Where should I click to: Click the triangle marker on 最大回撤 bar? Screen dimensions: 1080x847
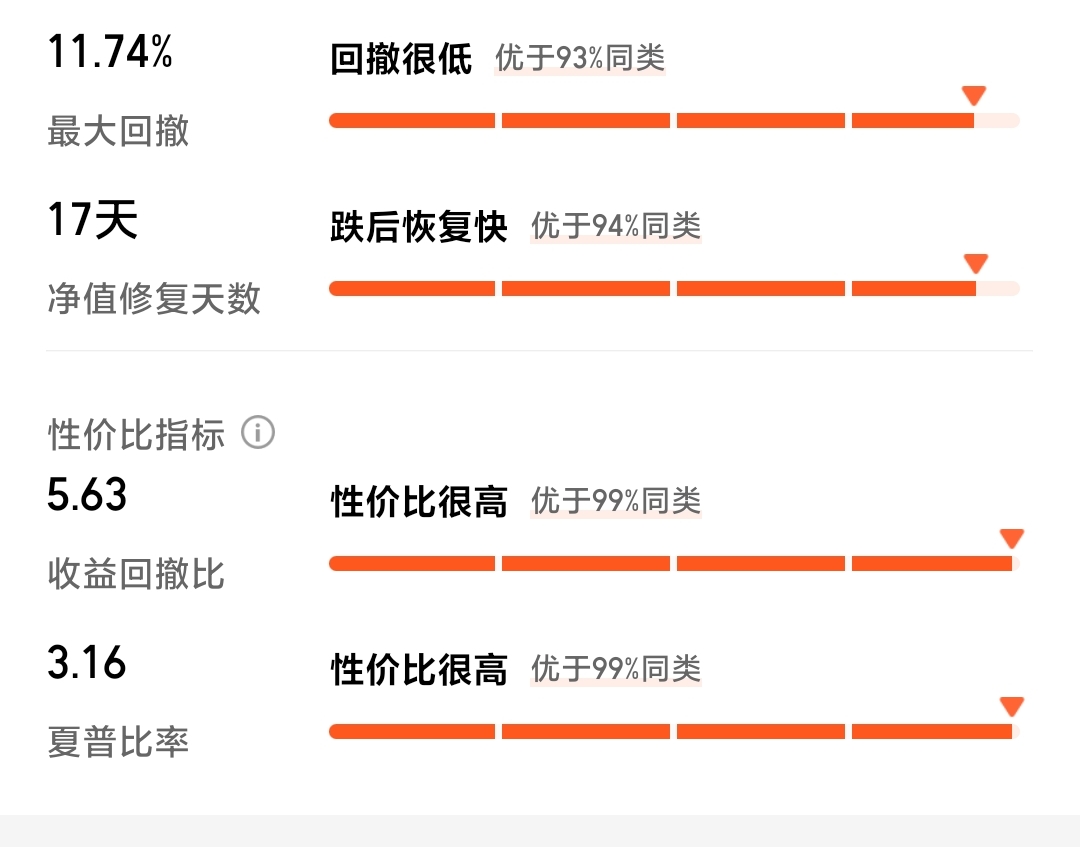coord(974,96)
